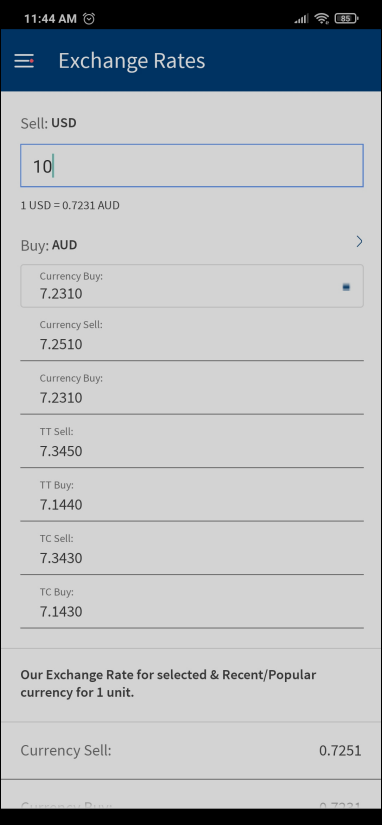Tap the cellular signal bars icon
This screenshot has width=382, height=825.
pyautogui.click(x=301, y=19)
